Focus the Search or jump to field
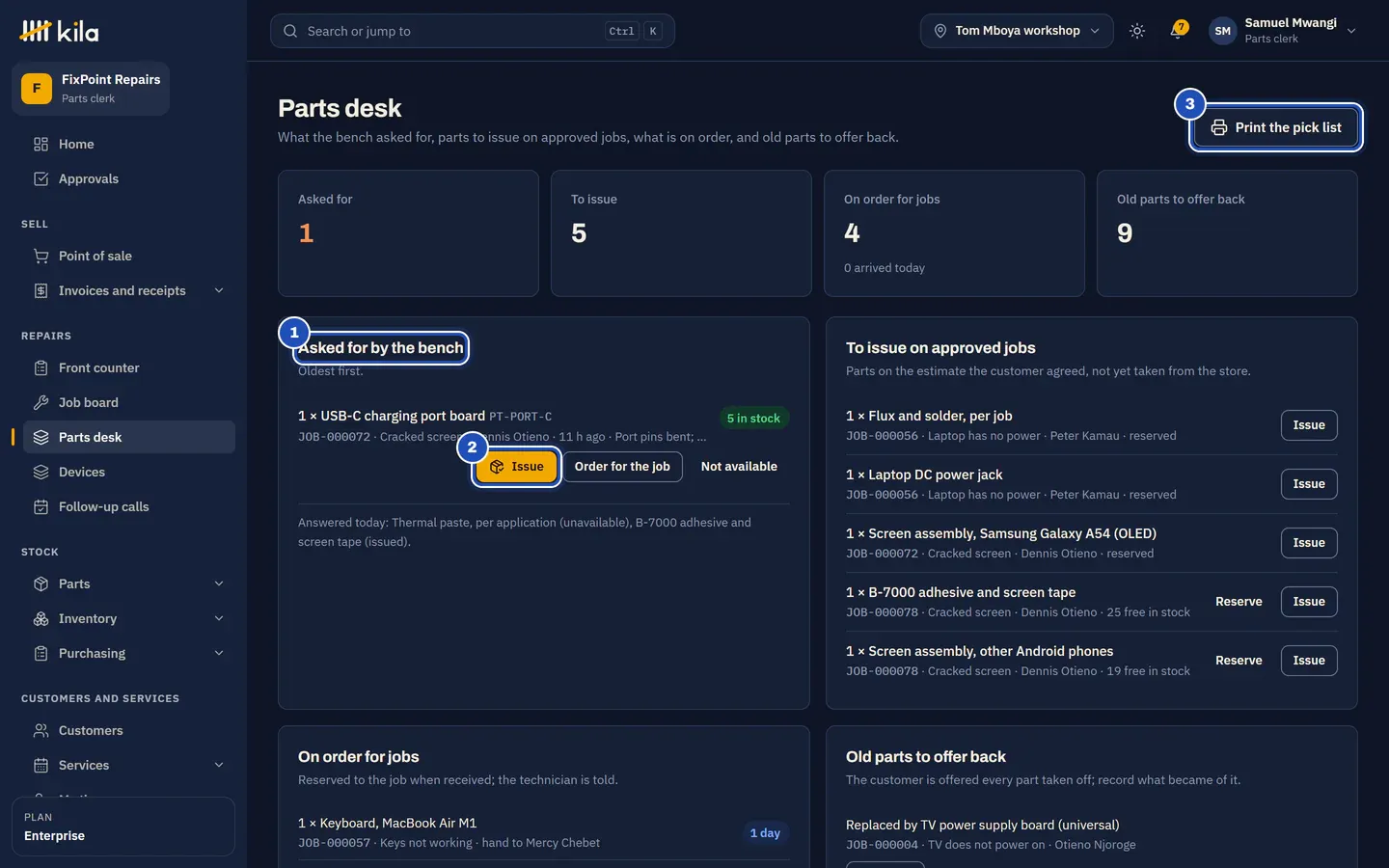This screenshot has height=868, width=1389. click(473, 31)
